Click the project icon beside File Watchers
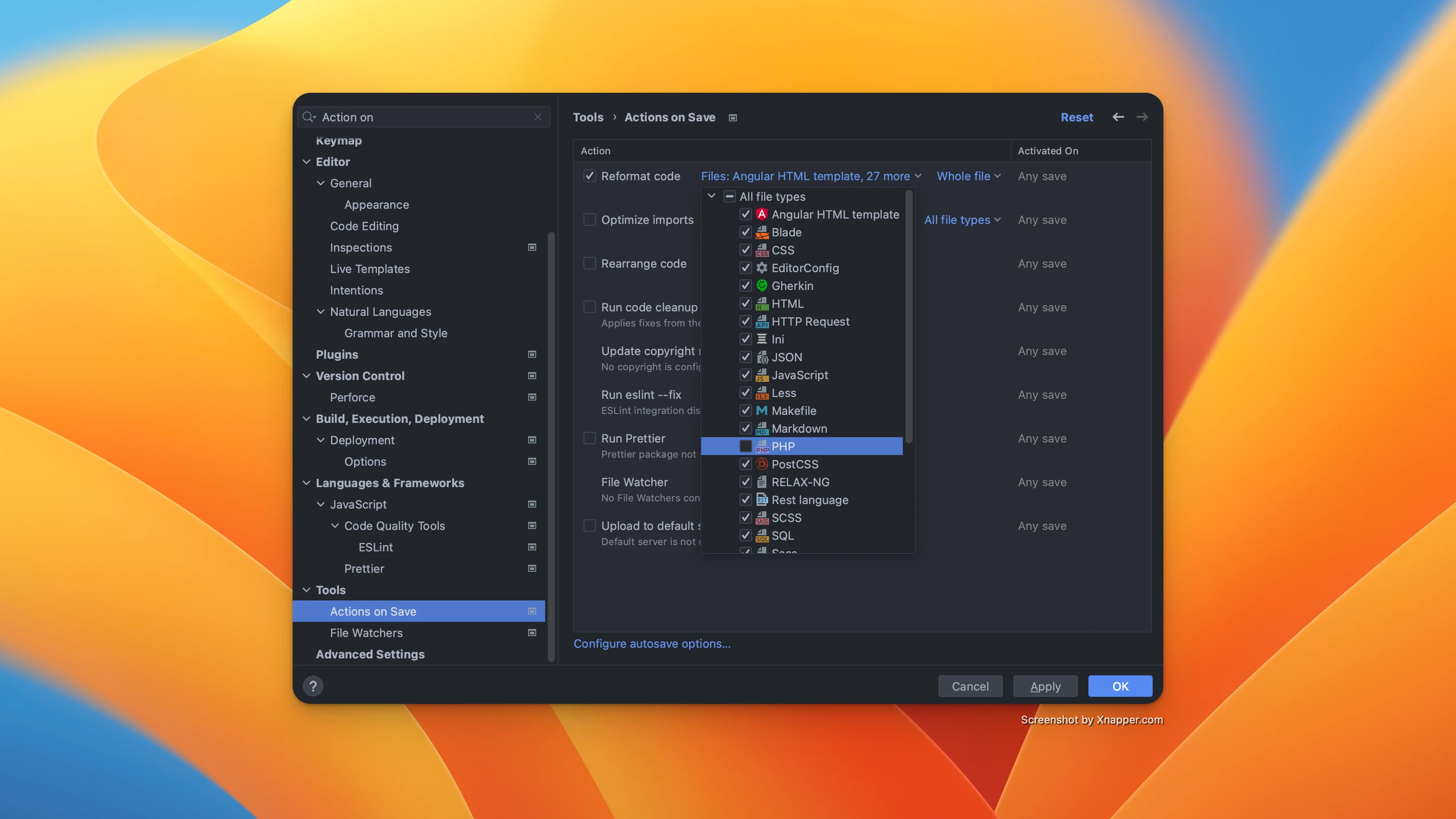 [532, 633]
